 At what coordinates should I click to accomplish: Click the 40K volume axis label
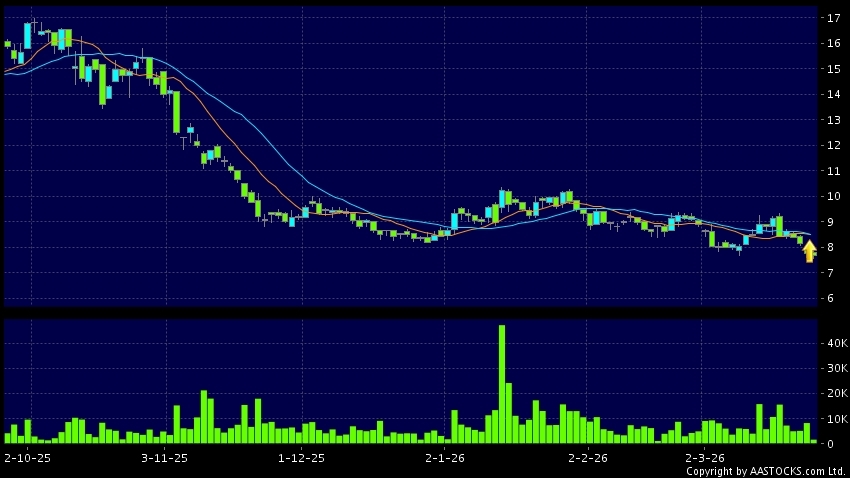[x=832, y=343]
